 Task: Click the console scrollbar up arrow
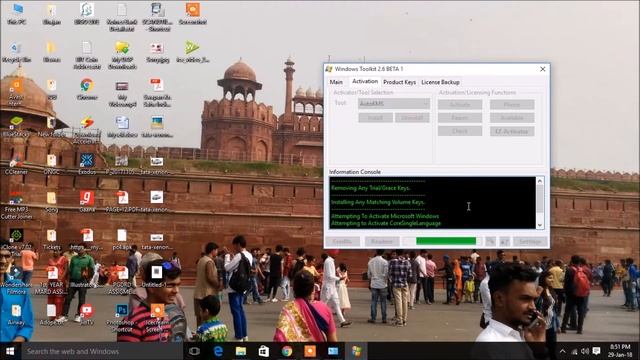click(x=540, y=181)
